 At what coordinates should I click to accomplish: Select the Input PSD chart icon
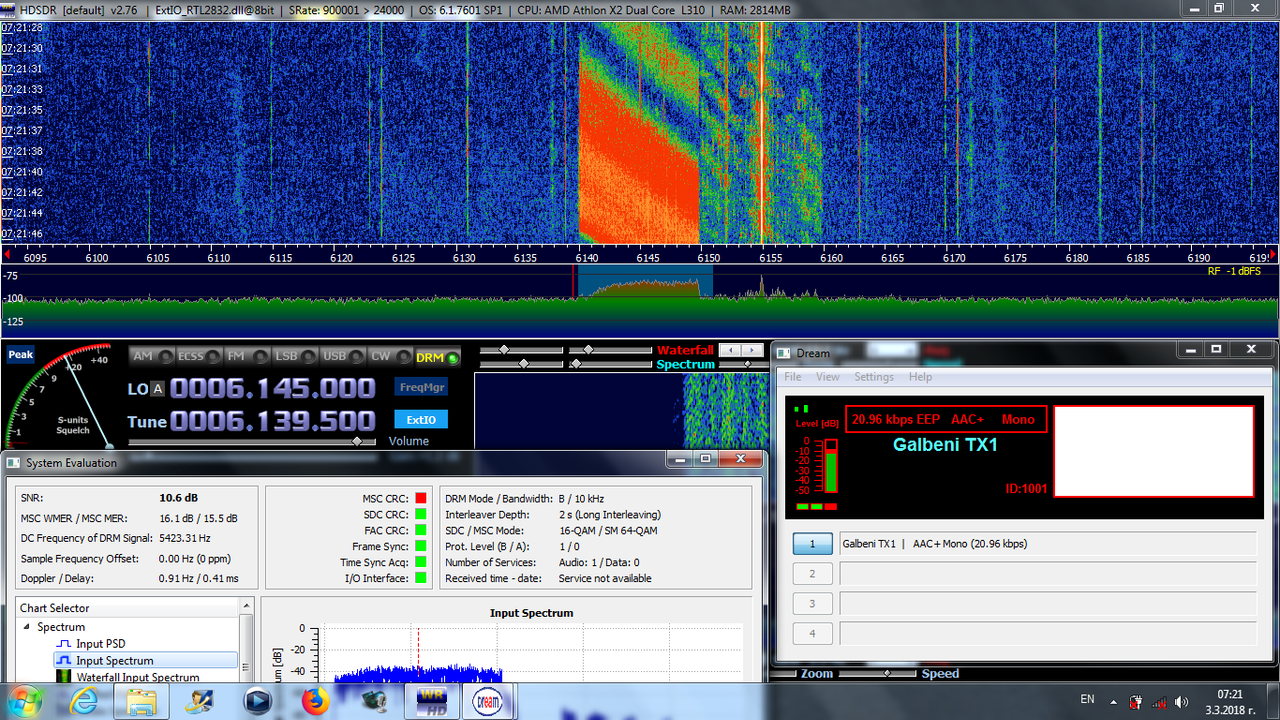pyautogui.click(x=63, y=644)
